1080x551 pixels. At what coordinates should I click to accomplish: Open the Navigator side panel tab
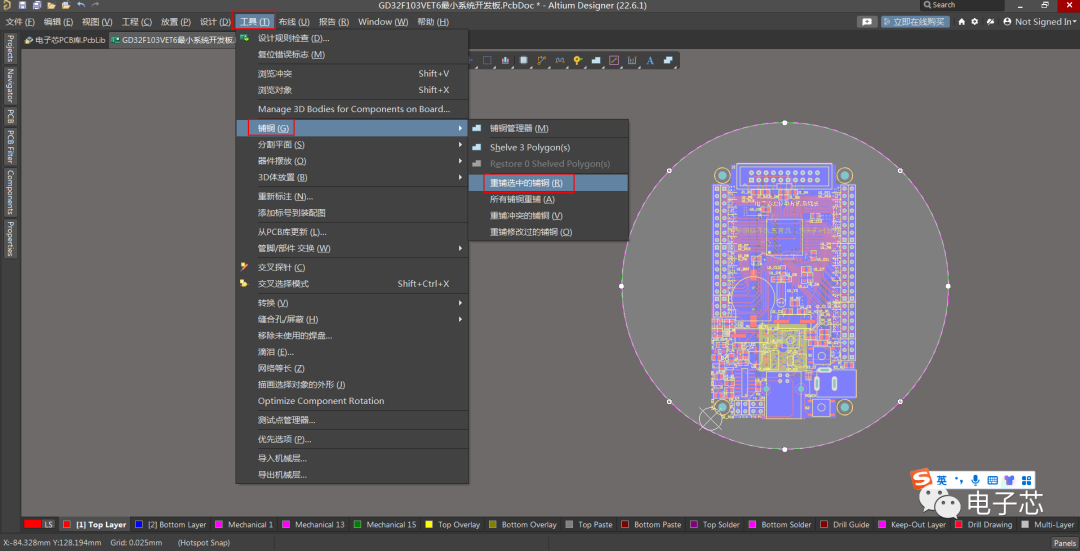pyautogui.click(x=10, y=85)
